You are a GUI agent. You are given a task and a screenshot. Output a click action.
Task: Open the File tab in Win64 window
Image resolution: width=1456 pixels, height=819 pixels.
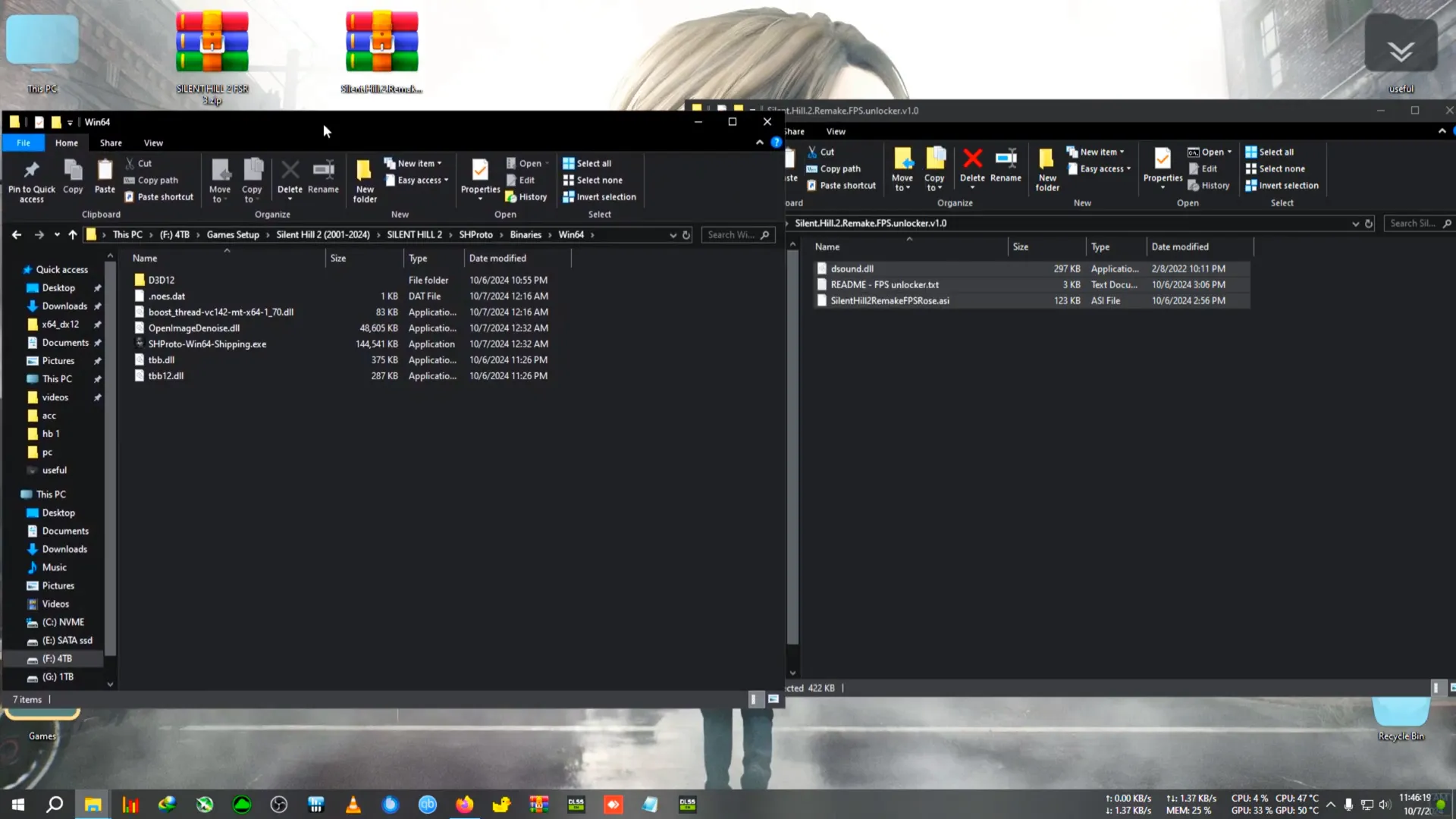pos(24,143)
